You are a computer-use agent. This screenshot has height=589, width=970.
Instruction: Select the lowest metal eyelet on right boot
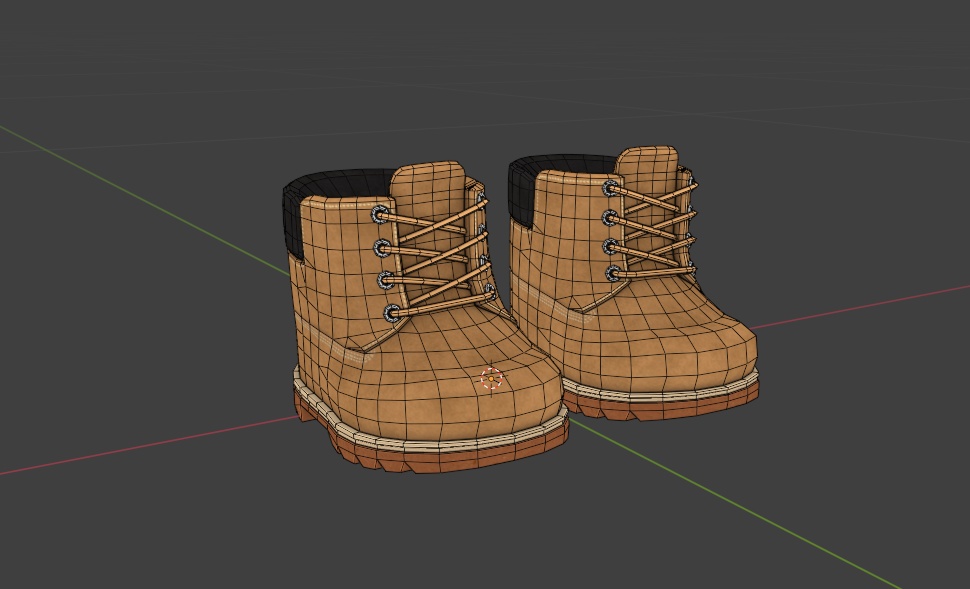[613, 273]
